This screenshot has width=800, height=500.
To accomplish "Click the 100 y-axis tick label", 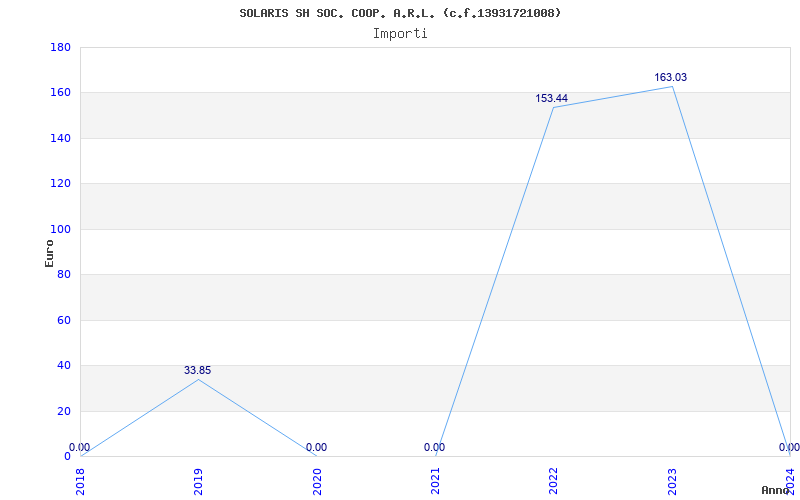I will click(x=60, y=230).
